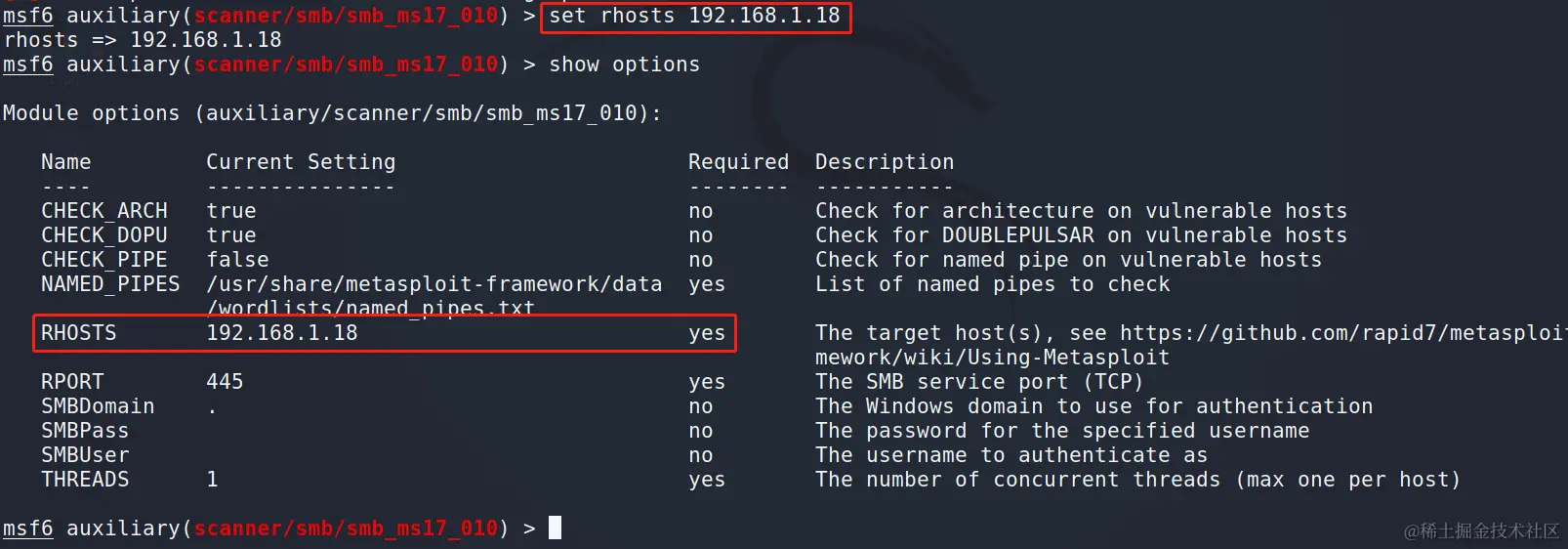Click the "Name" column header
The image size is (1568, 549).
[x=65, y=162]
